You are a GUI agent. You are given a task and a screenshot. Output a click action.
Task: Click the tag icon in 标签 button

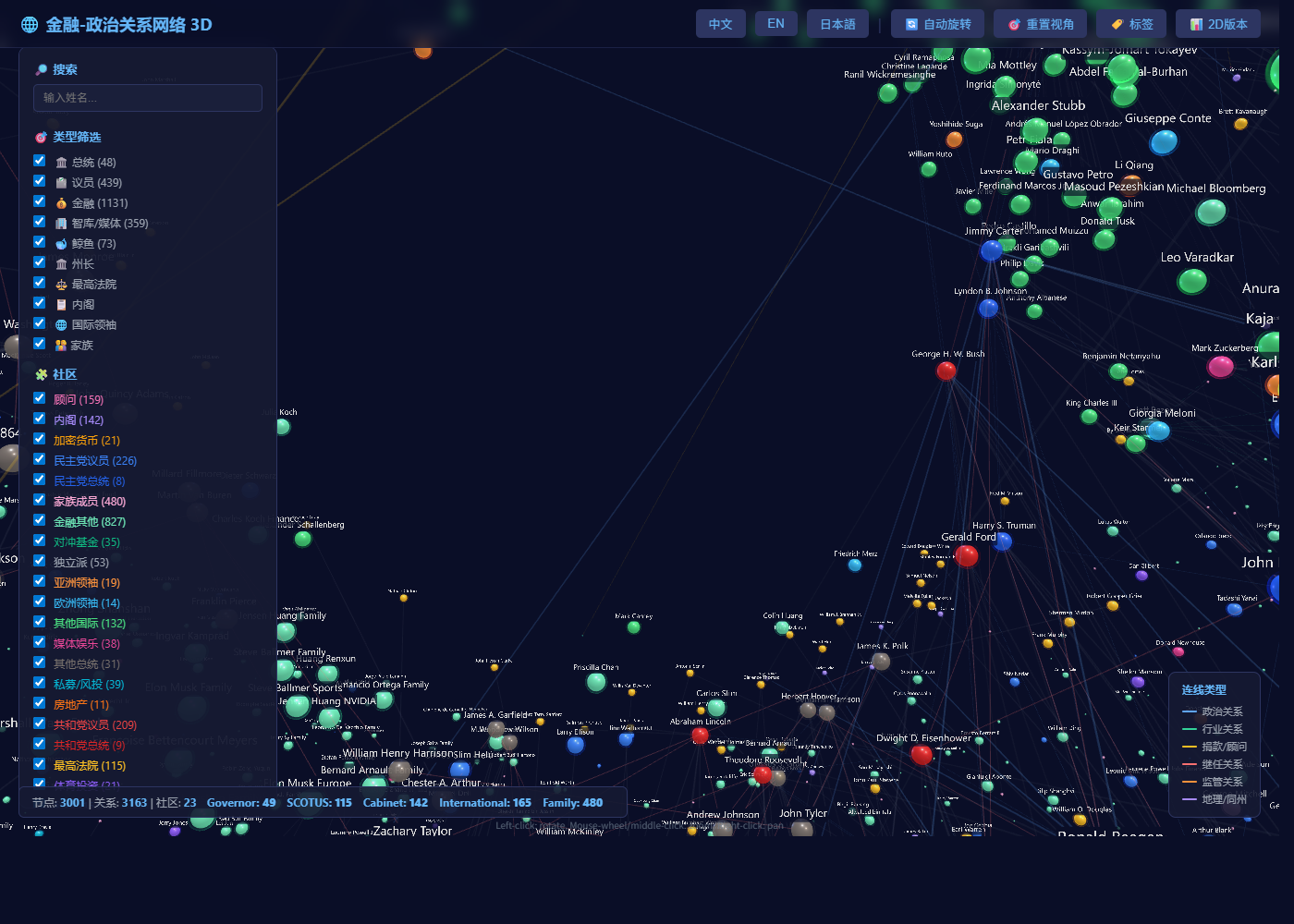tap(1117, 25)
